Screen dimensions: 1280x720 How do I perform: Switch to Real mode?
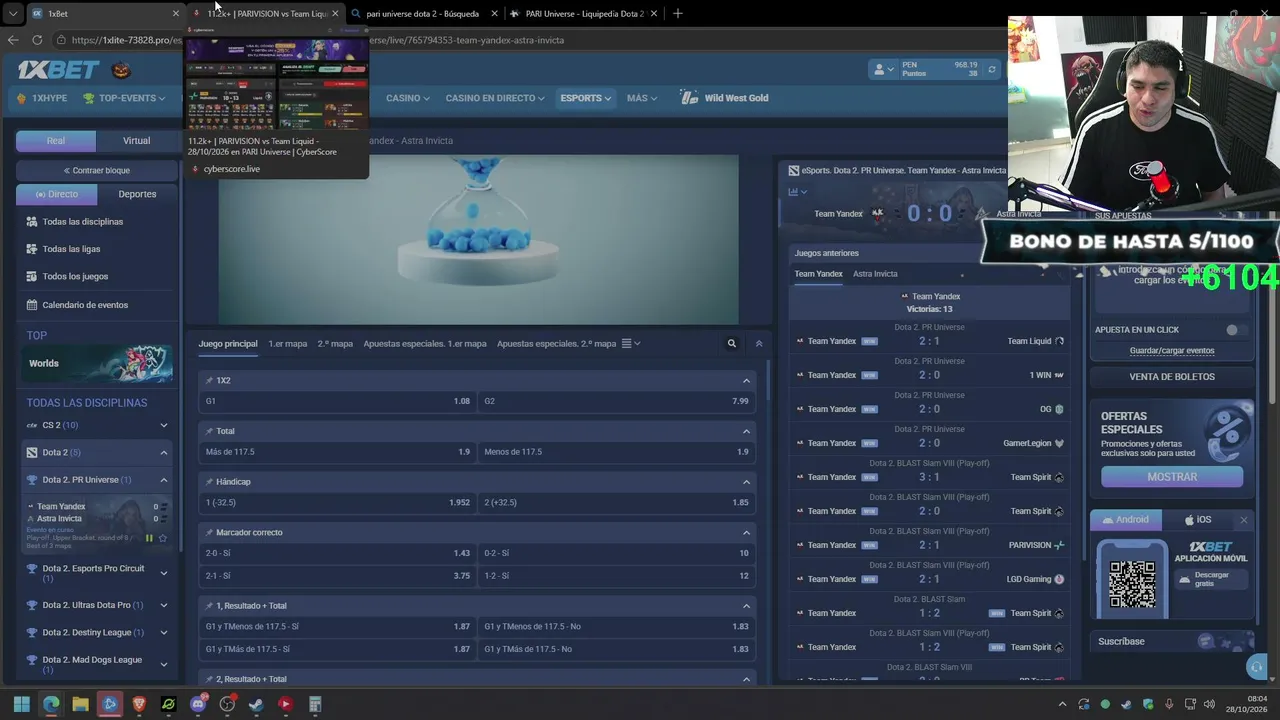pos(56,141)
